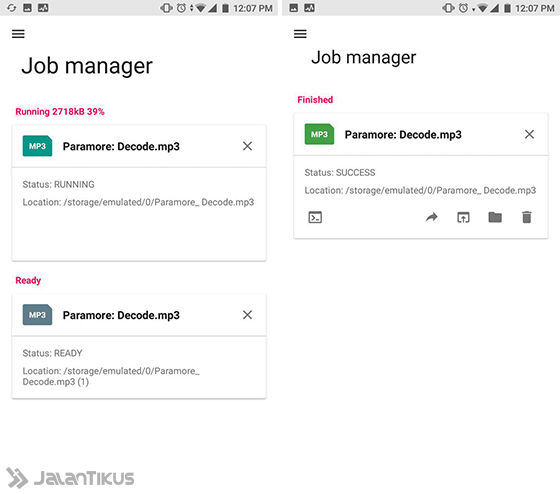Screen dimensions: 560x494
Task: Click the Running 2718kB 39% progress label
Action: (x=60, y=112)
